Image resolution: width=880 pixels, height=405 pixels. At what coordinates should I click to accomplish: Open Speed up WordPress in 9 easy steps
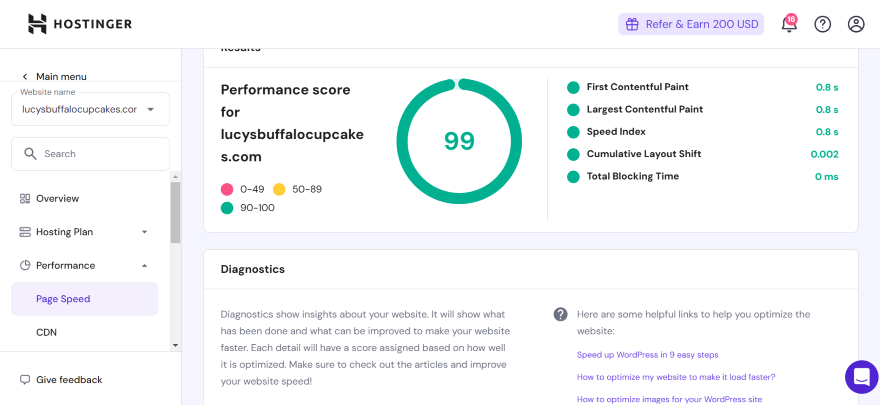(648, 355)
